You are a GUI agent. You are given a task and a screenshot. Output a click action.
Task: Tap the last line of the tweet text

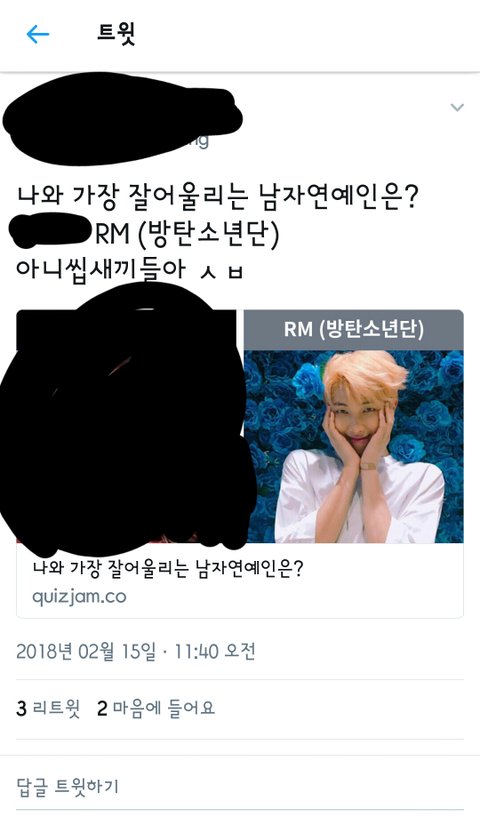point(130,269)
